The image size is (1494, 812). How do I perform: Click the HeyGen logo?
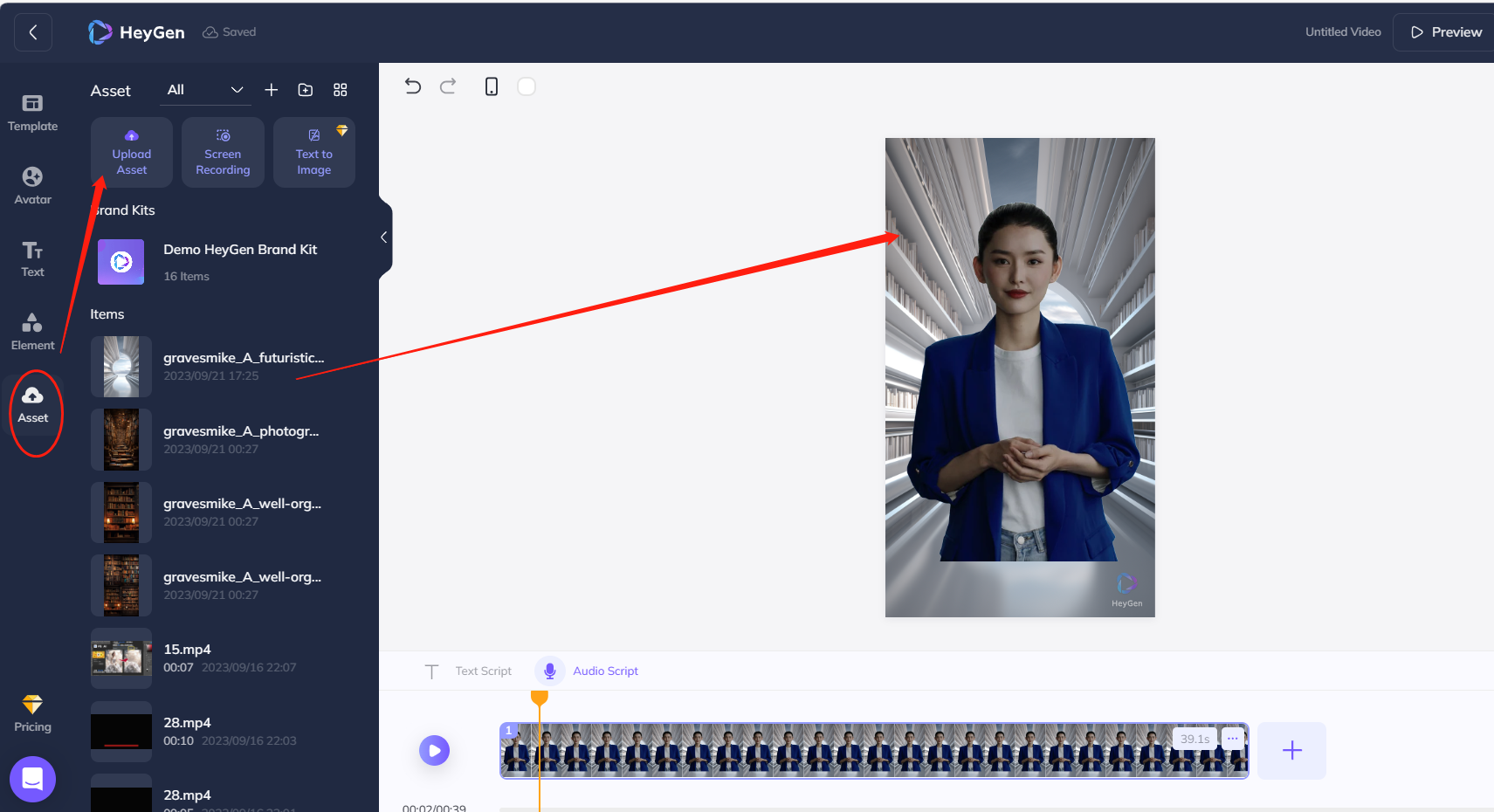click(x=136, y=32)
